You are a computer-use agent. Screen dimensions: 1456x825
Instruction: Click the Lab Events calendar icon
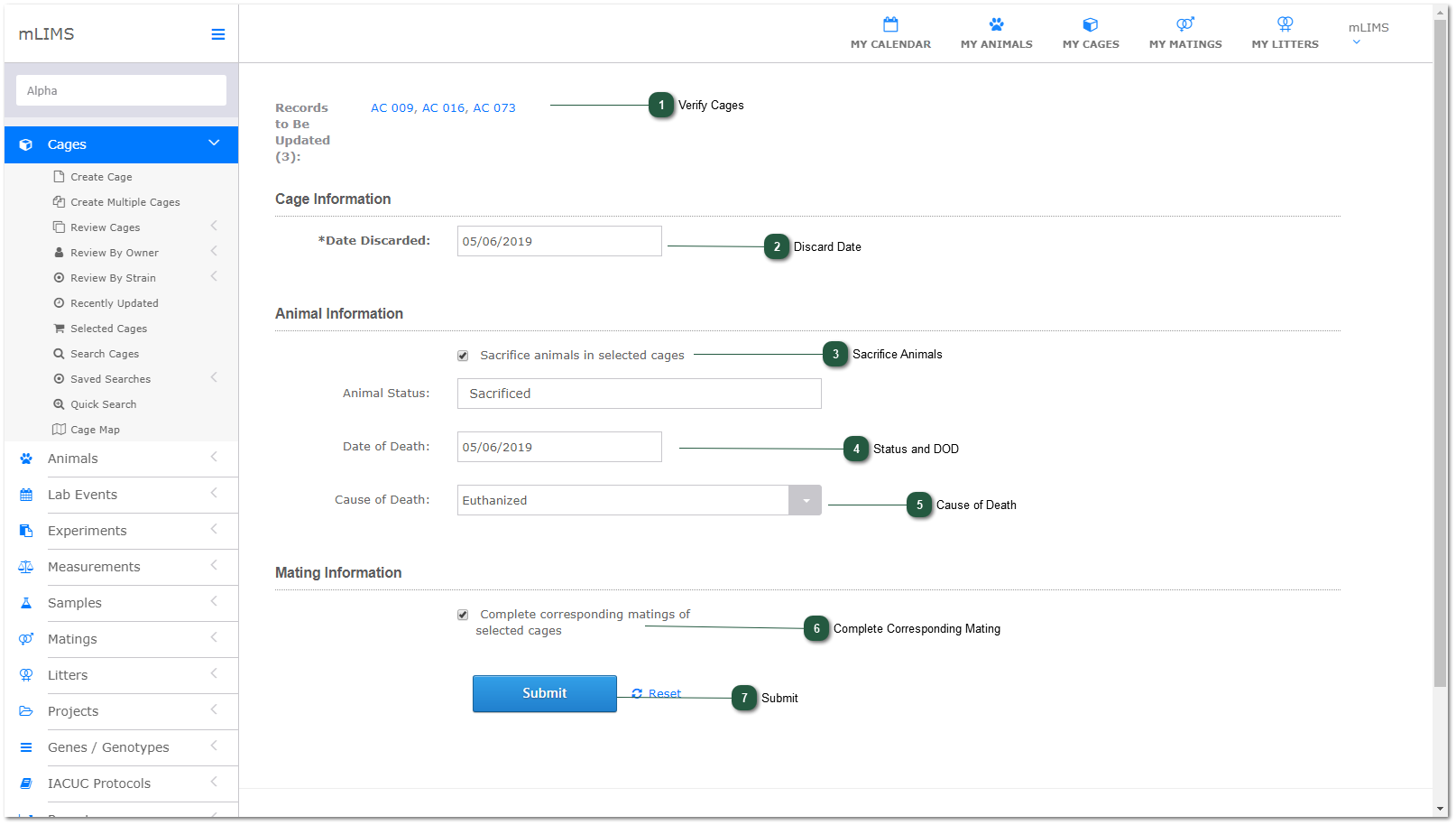26,495
